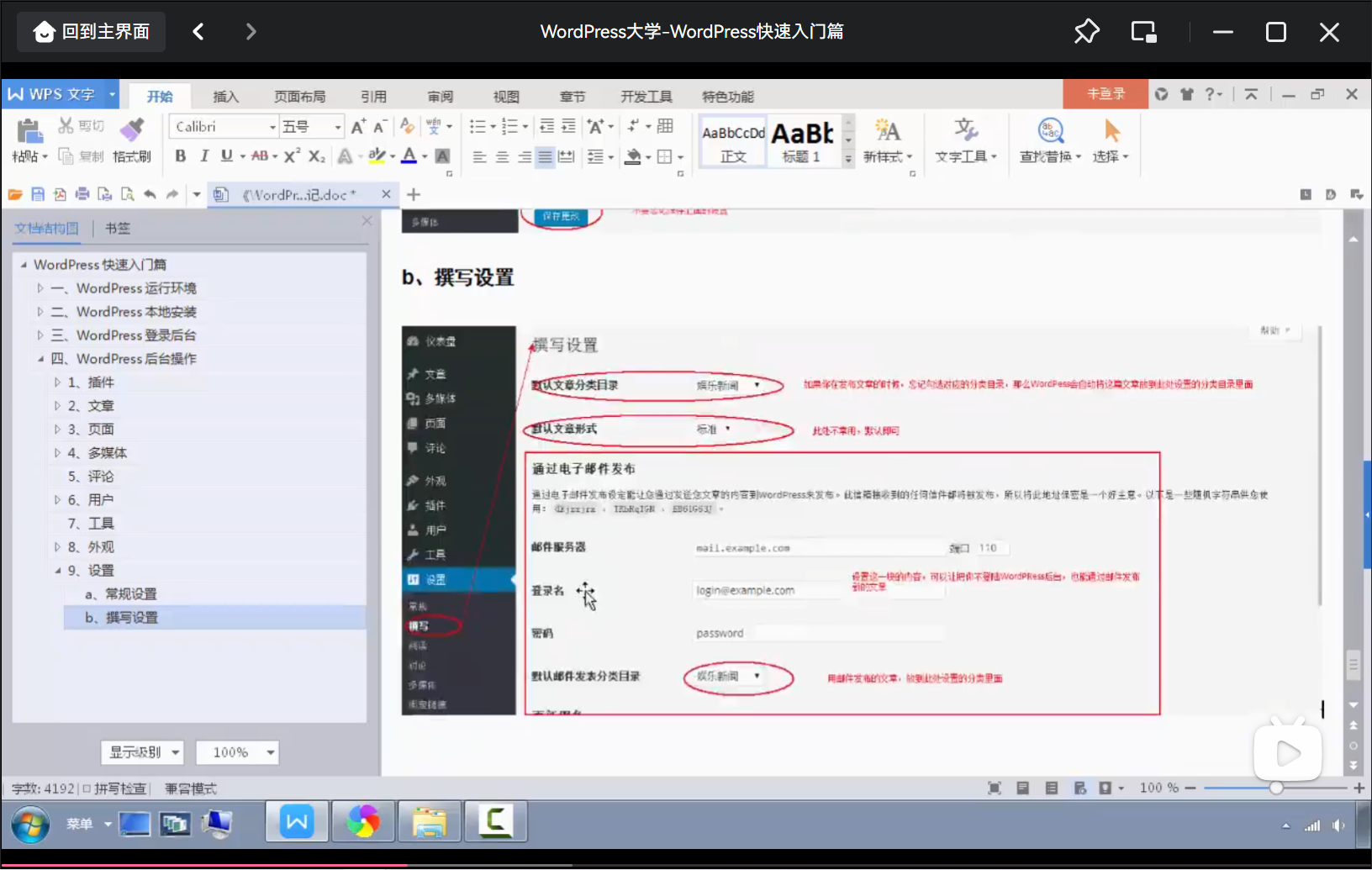Open the display level (显示级别) dropdown
This screenshot has width=1372, height=870.
(x=143, y=752)
